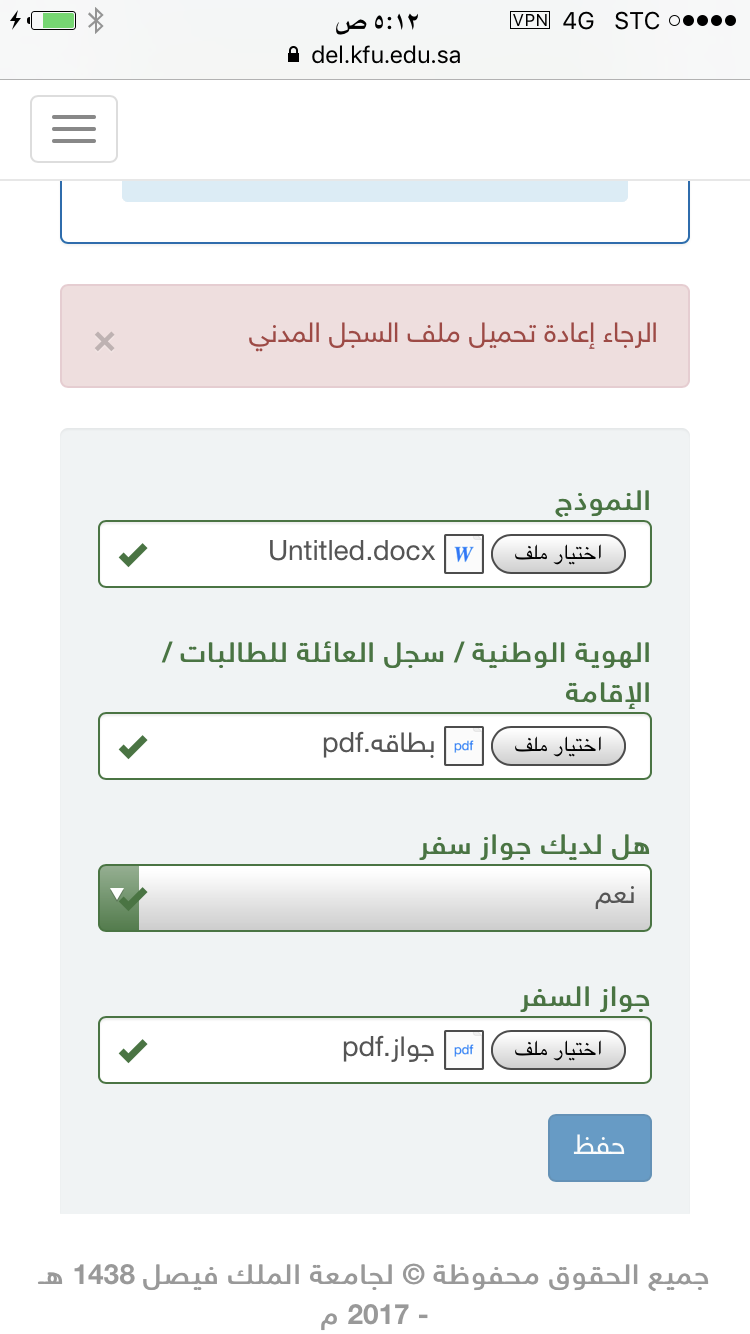Click the بطاقه.pdf file name
The image size is (750, 1334).
pos(378,746)
